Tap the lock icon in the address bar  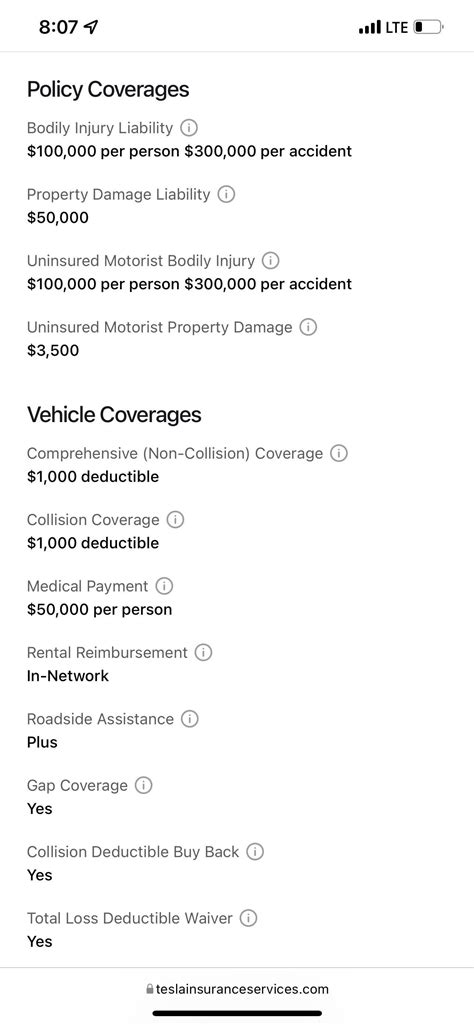(x=150, y=989)
